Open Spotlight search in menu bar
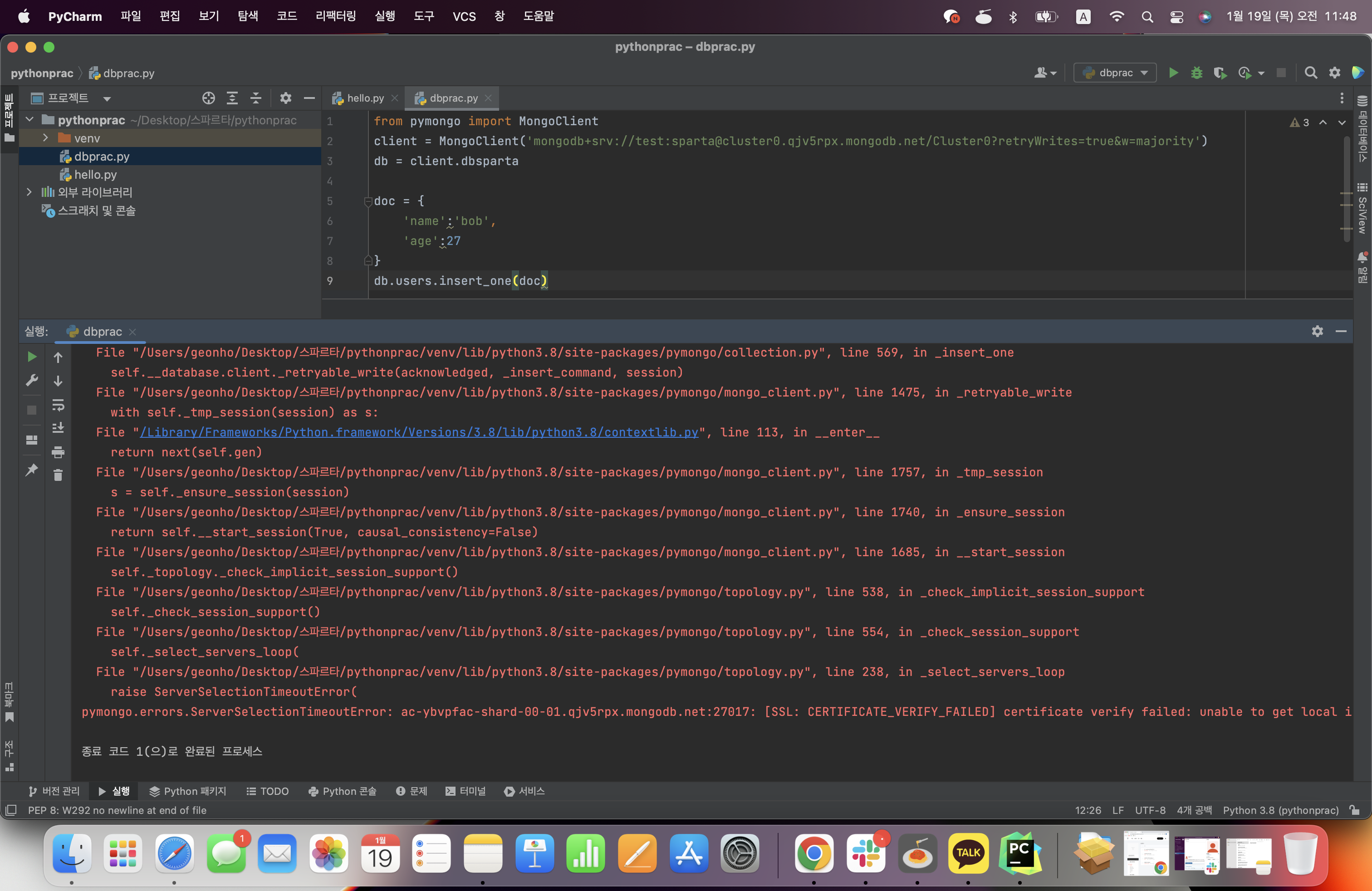 click(1147, 17)
